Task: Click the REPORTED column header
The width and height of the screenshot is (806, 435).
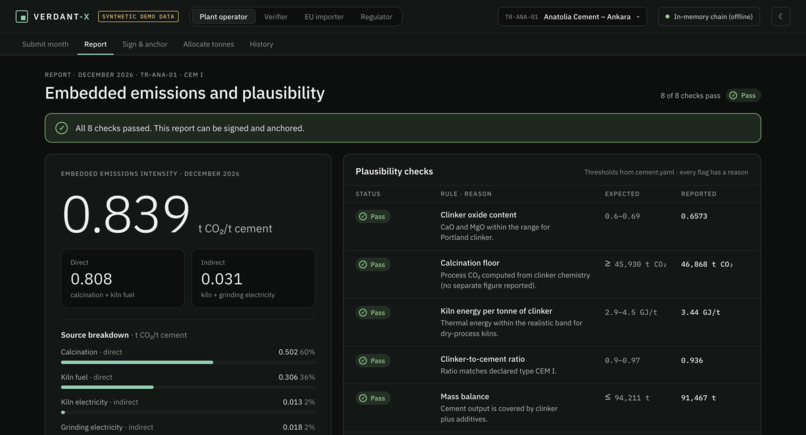Action: [699, 194]
